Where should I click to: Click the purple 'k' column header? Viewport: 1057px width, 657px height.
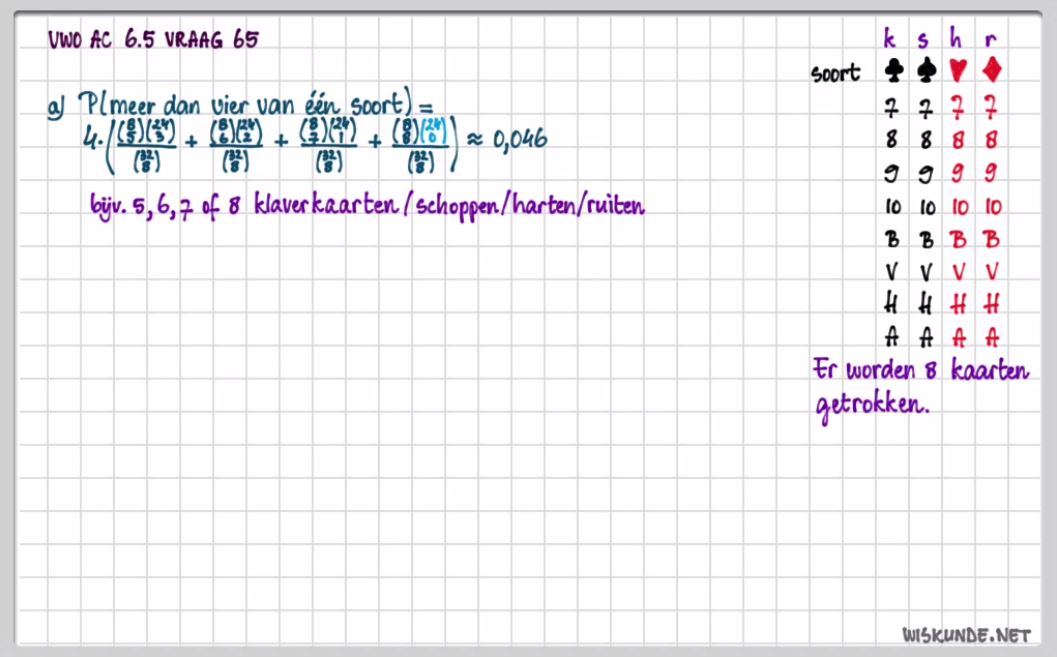[890, 38]
